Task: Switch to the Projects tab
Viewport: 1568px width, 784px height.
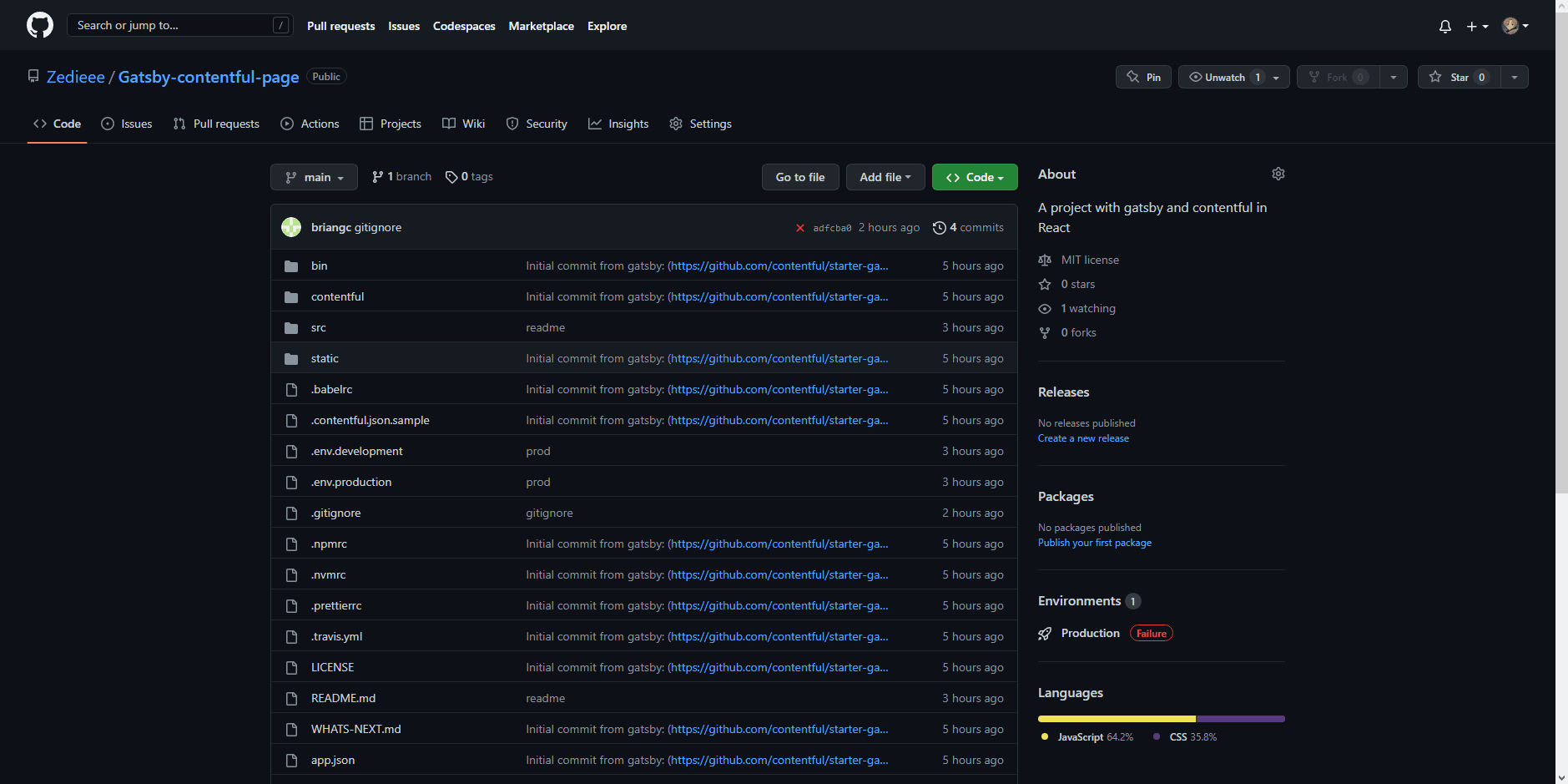Action: pos(391,124)
